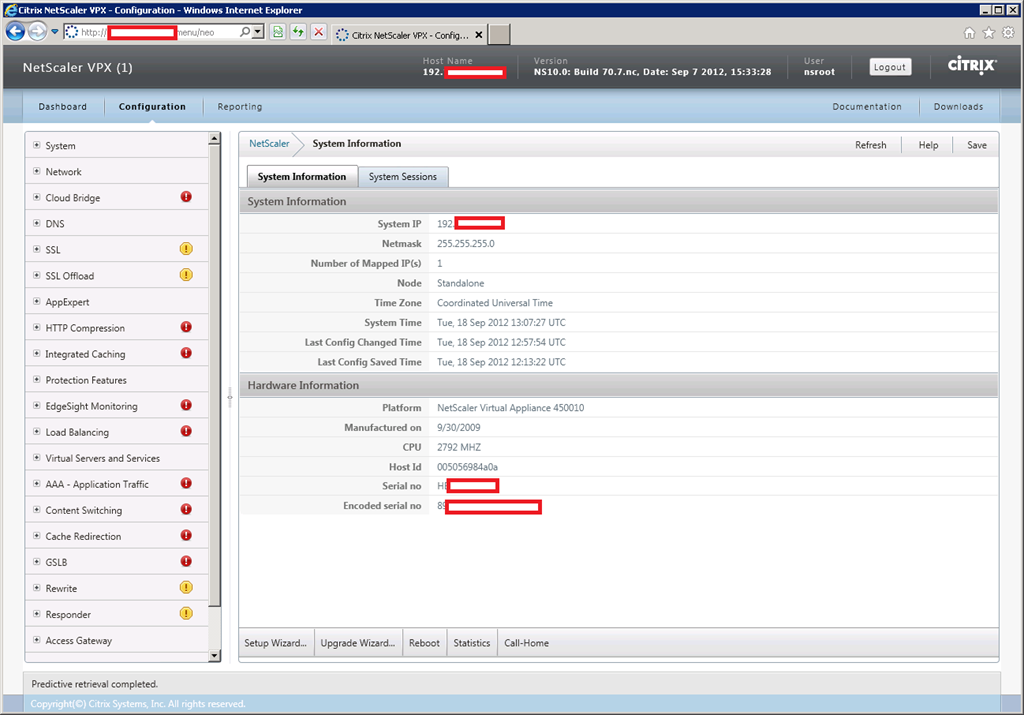The width and height of the screenshot is (1024, 715).
Task: Open the Downloads menu item
Action: (958, 106)
